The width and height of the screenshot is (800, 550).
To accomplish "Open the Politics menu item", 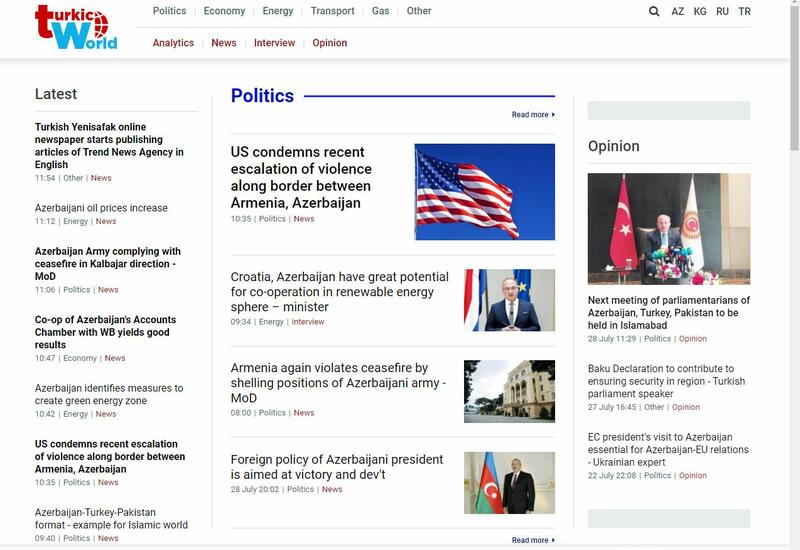I will point(169,11).
